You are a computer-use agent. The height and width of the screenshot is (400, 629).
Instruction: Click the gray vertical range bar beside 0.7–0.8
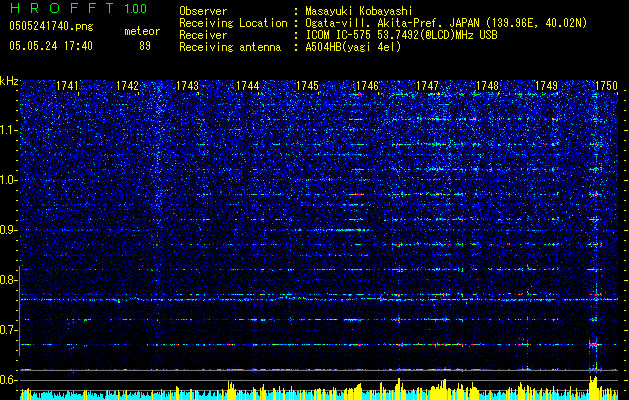tap(20, 311)
